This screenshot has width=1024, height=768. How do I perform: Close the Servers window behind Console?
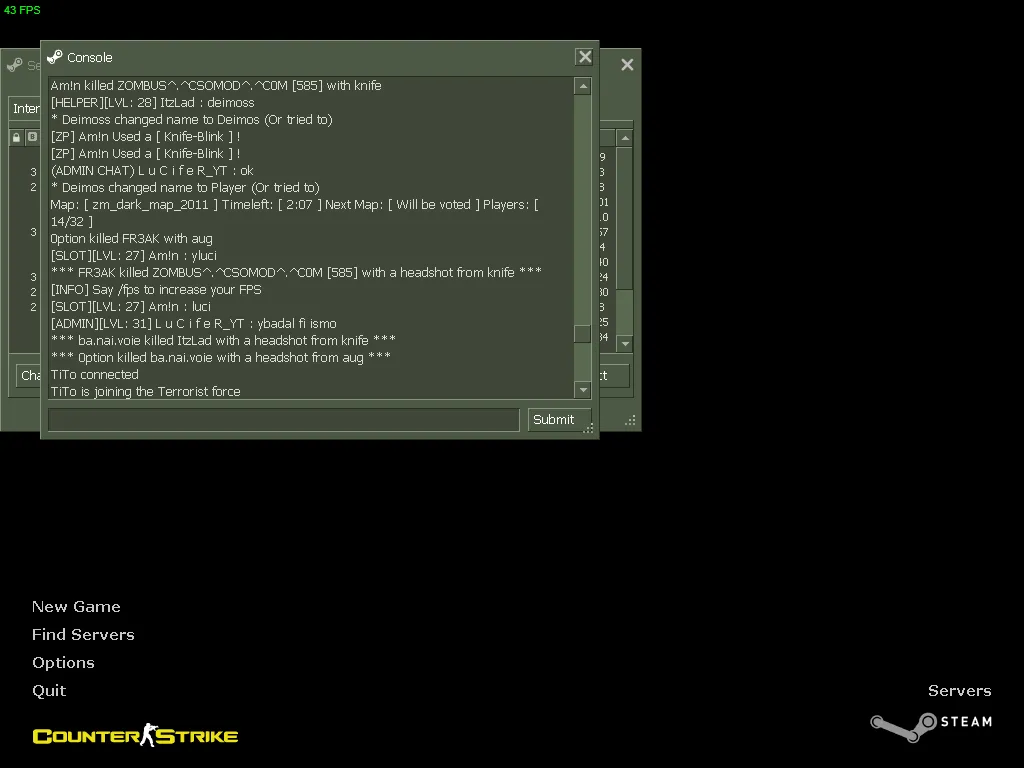(627, 65)
